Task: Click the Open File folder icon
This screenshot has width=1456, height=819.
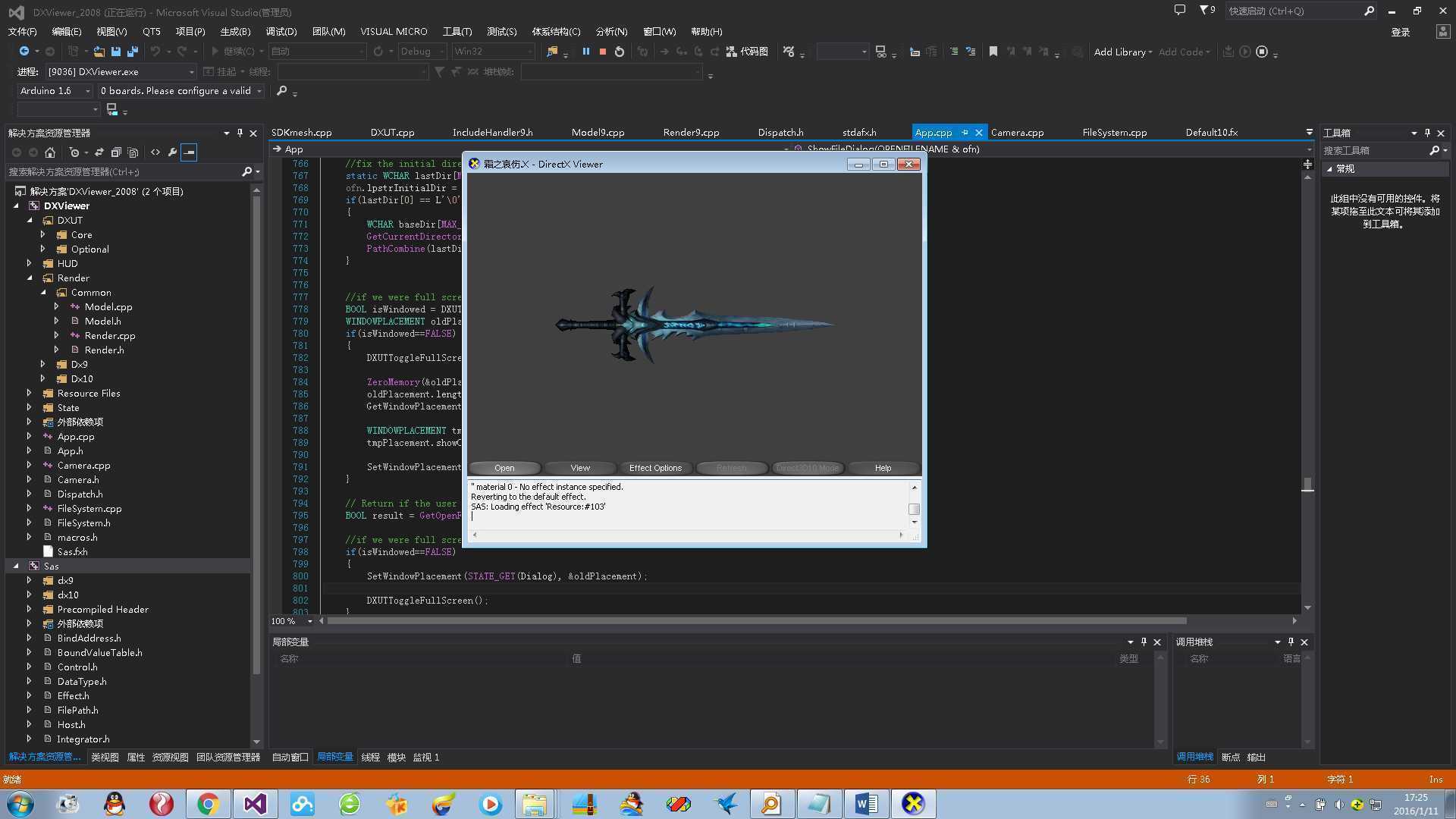Action: pyautogui.click(x=99, y=52)
